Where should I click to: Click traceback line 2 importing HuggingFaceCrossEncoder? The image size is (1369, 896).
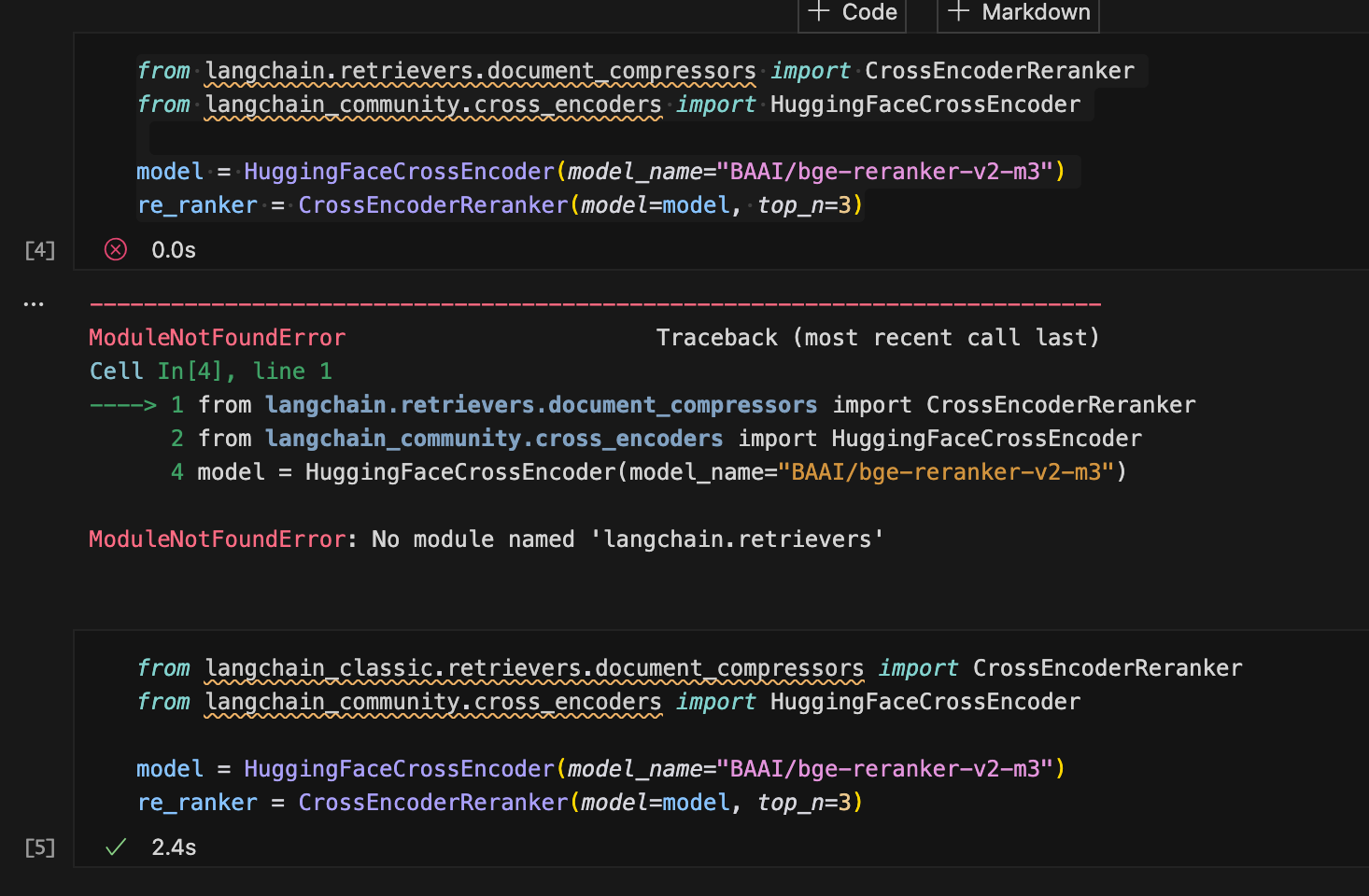(x=656, y=439)
